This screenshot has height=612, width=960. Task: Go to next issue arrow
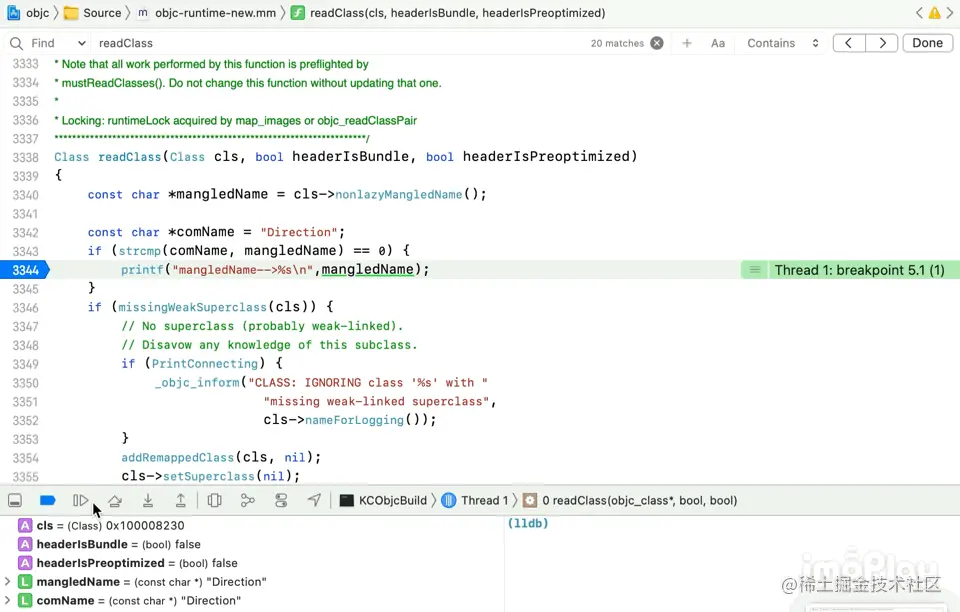(950, 13)
